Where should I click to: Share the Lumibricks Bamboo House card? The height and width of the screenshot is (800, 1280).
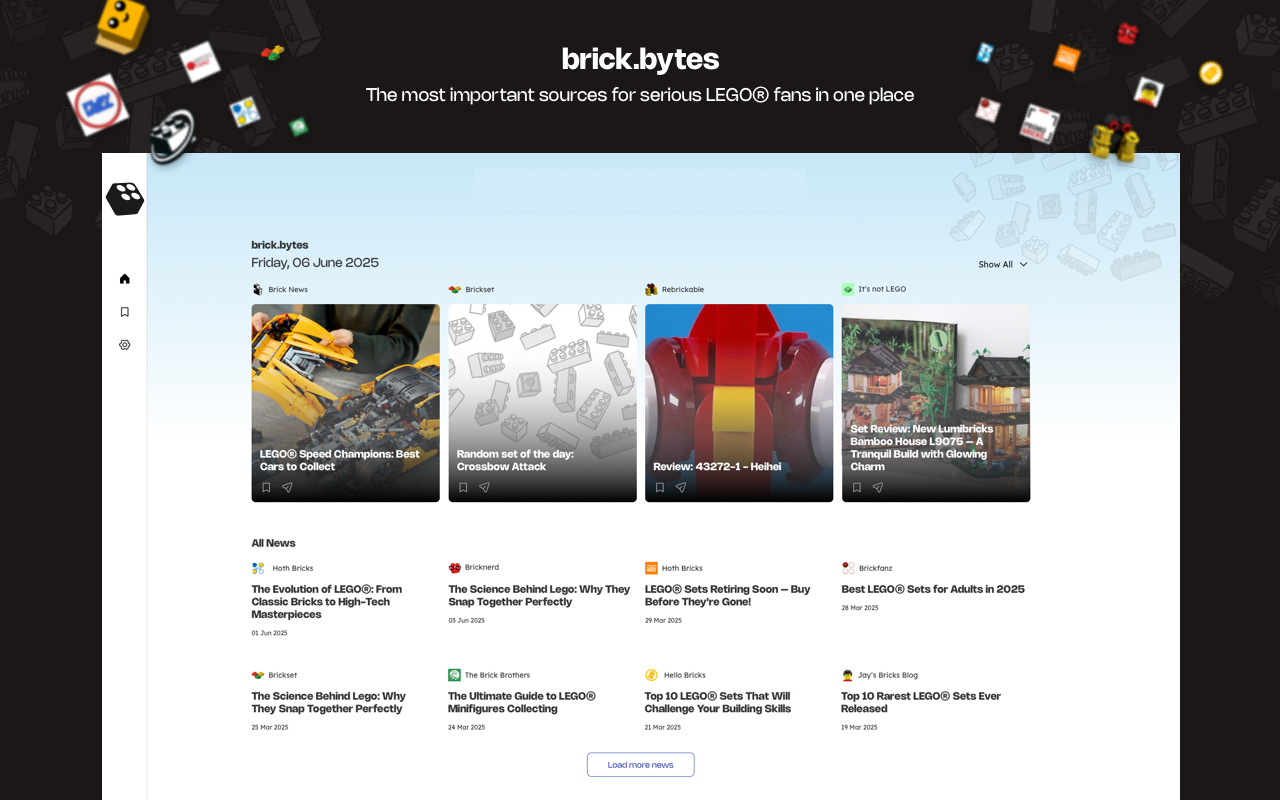click(x=878, y=488)
